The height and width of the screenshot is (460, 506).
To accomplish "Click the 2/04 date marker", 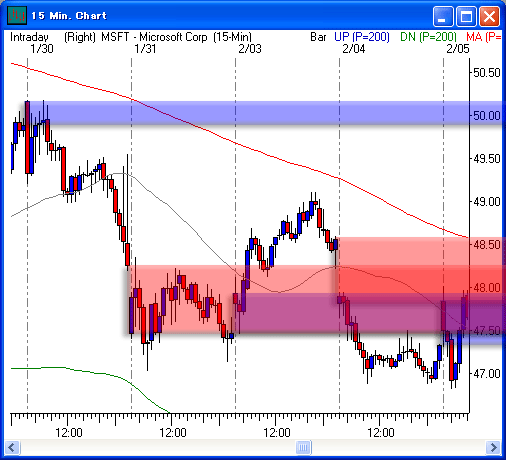I will point(354,49).
